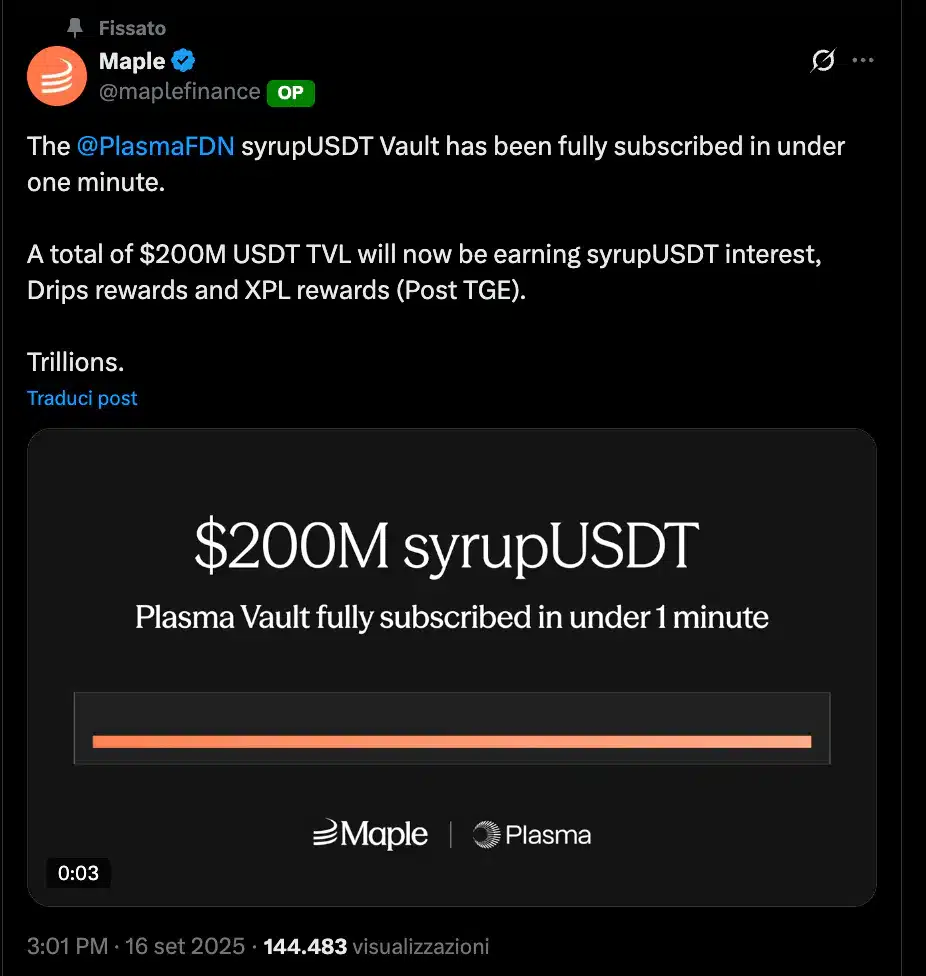Click the blue verified badge
Image resolution: width=926 pixels, height=976 pixels.
[183, 62]
